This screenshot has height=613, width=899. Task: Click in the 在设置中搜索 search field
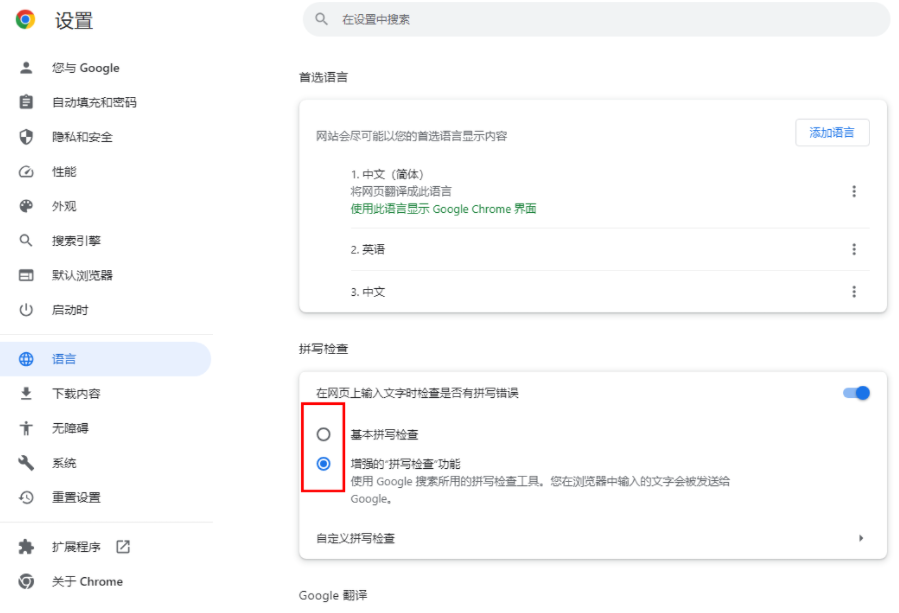tap(596, 19)
